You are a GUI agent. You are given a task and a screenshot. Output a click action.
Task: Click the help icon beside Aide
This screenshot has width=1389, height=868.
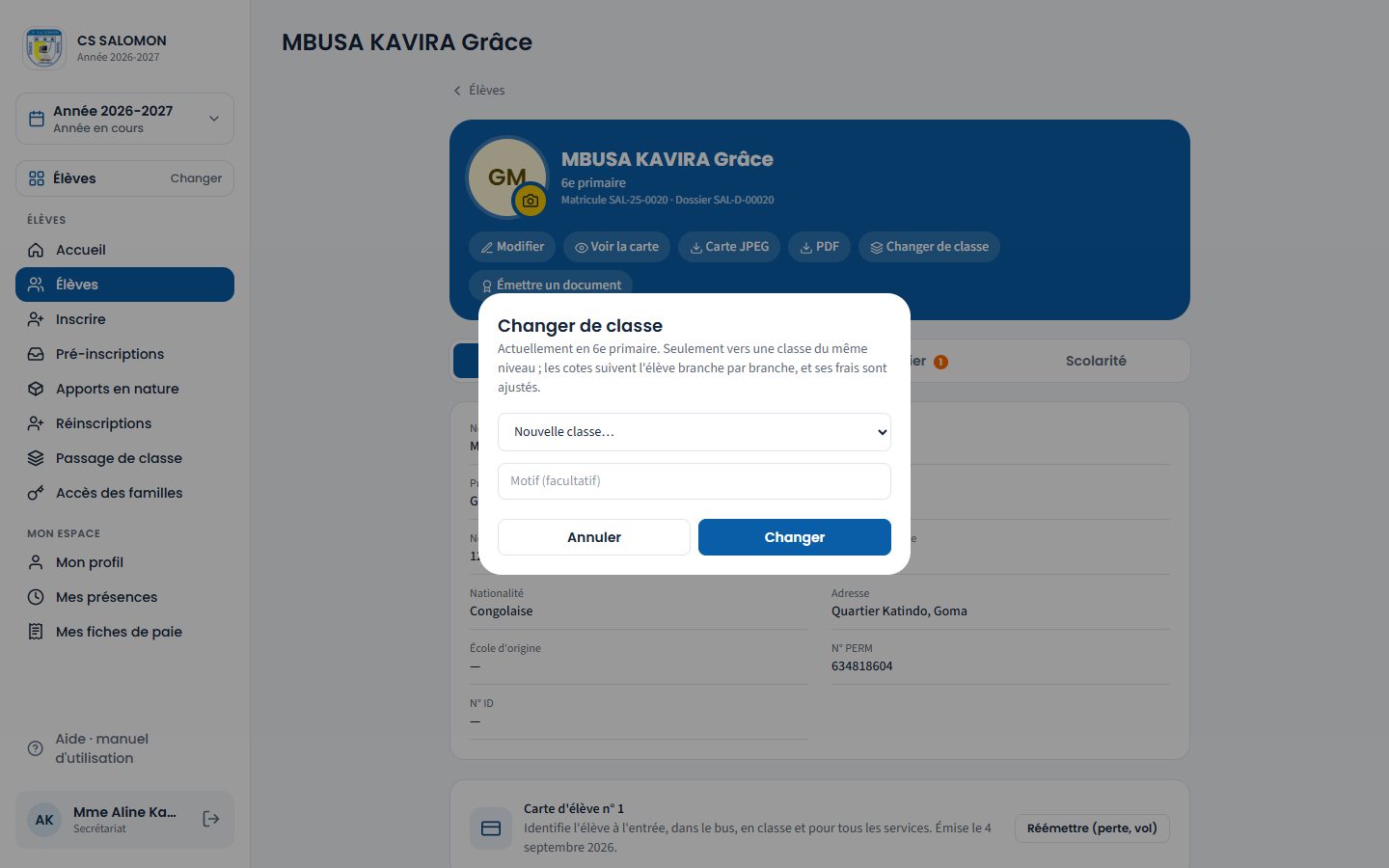(36, 748)
